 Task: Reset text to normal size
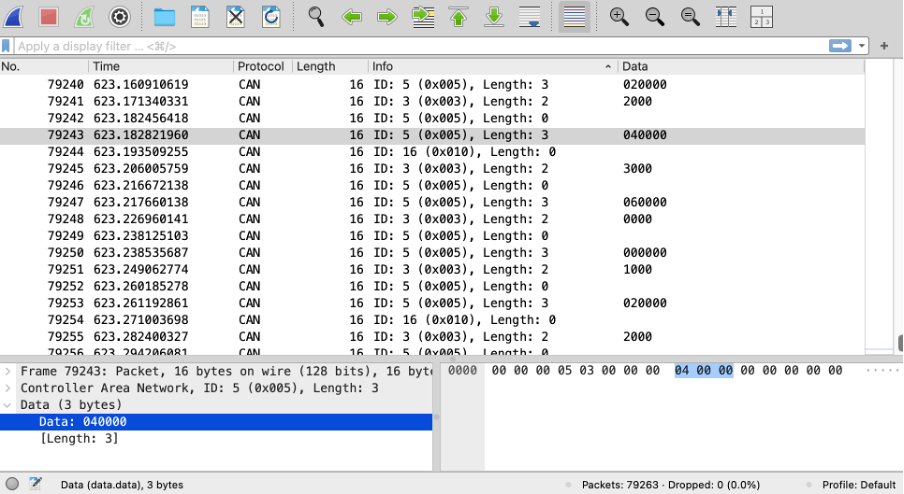click(x=690, y=17)
